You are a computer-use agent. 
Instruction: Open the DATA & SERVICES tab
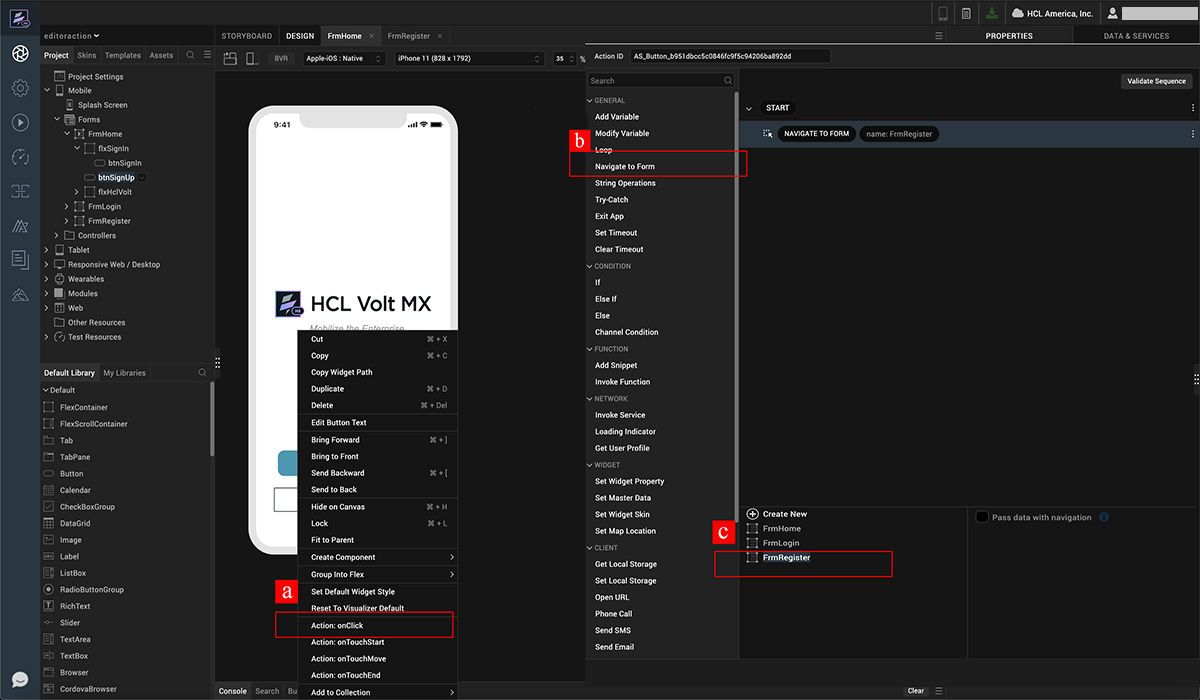[1136, 36]
